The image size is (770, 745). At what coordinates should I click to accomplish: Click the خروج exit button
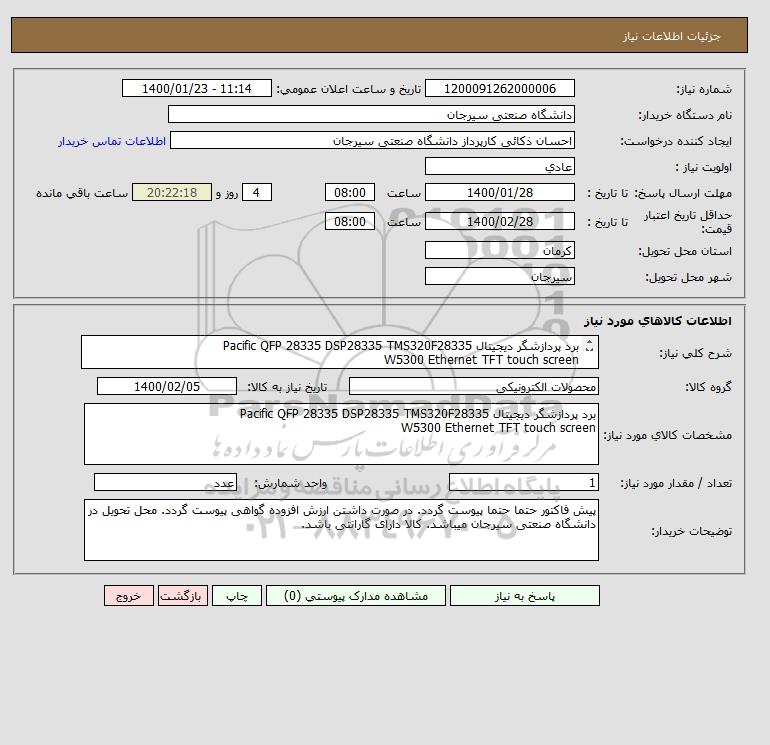[129, 596]
